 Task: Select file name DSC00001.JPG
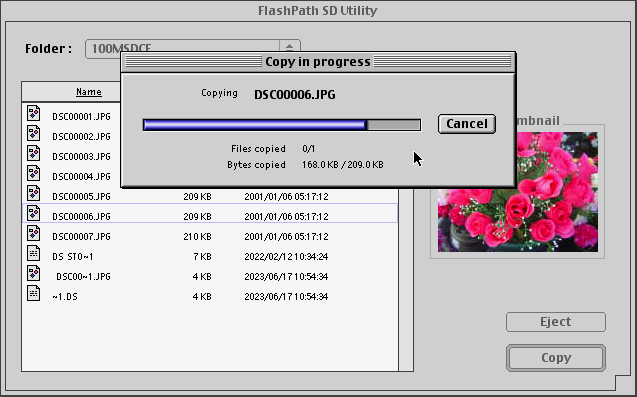pos(81,117)
